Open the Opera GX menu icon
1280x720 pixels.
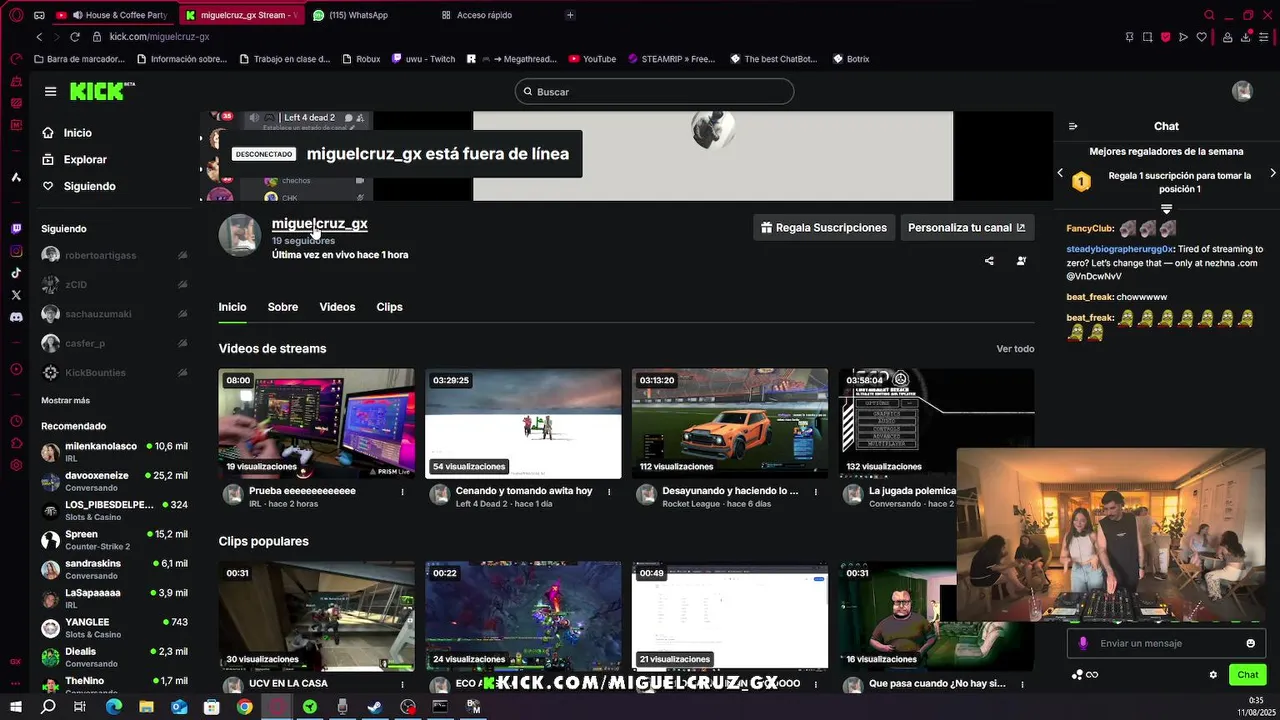coord(15,15)
